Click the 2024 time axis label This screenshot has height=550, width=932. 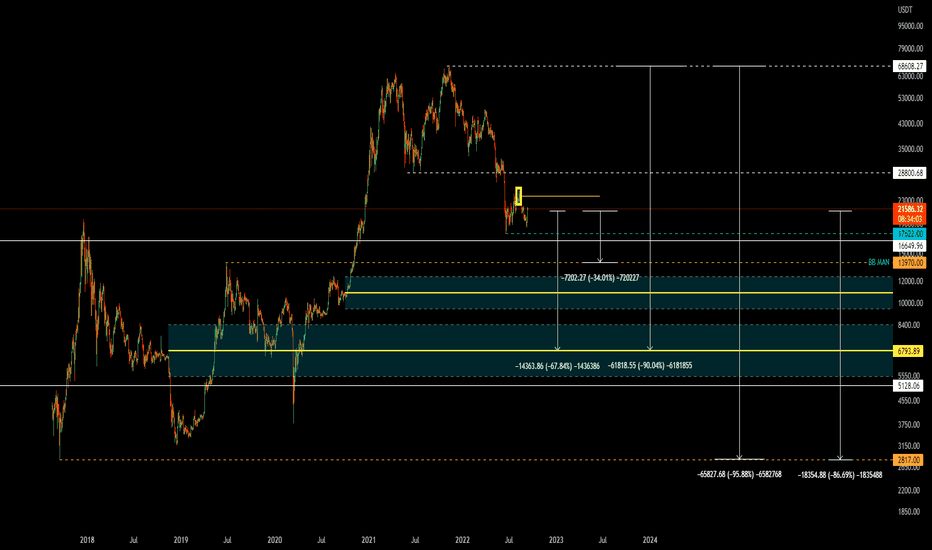tap(650, 540)
